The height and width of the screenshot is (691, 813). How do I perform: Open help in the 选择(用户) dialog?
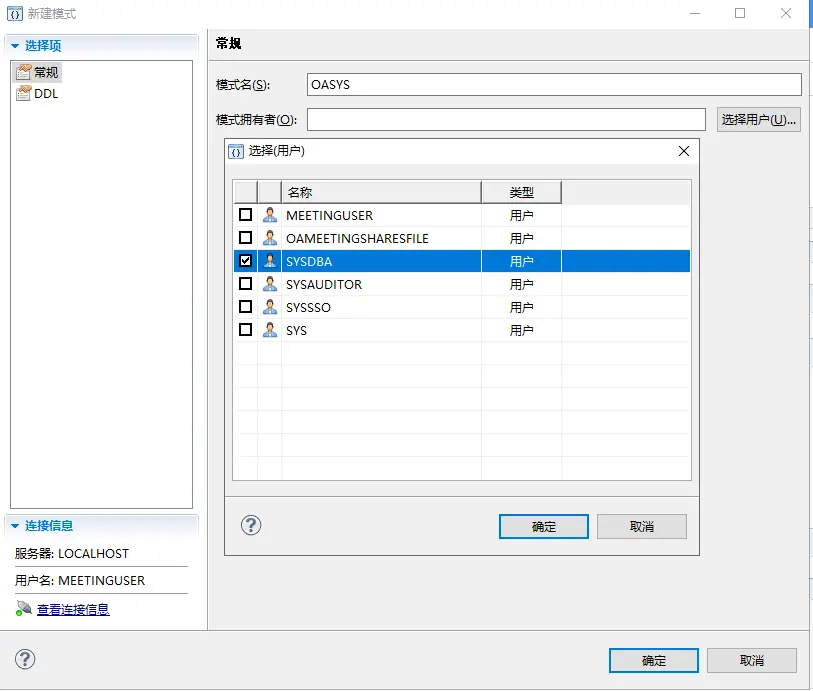251,526
